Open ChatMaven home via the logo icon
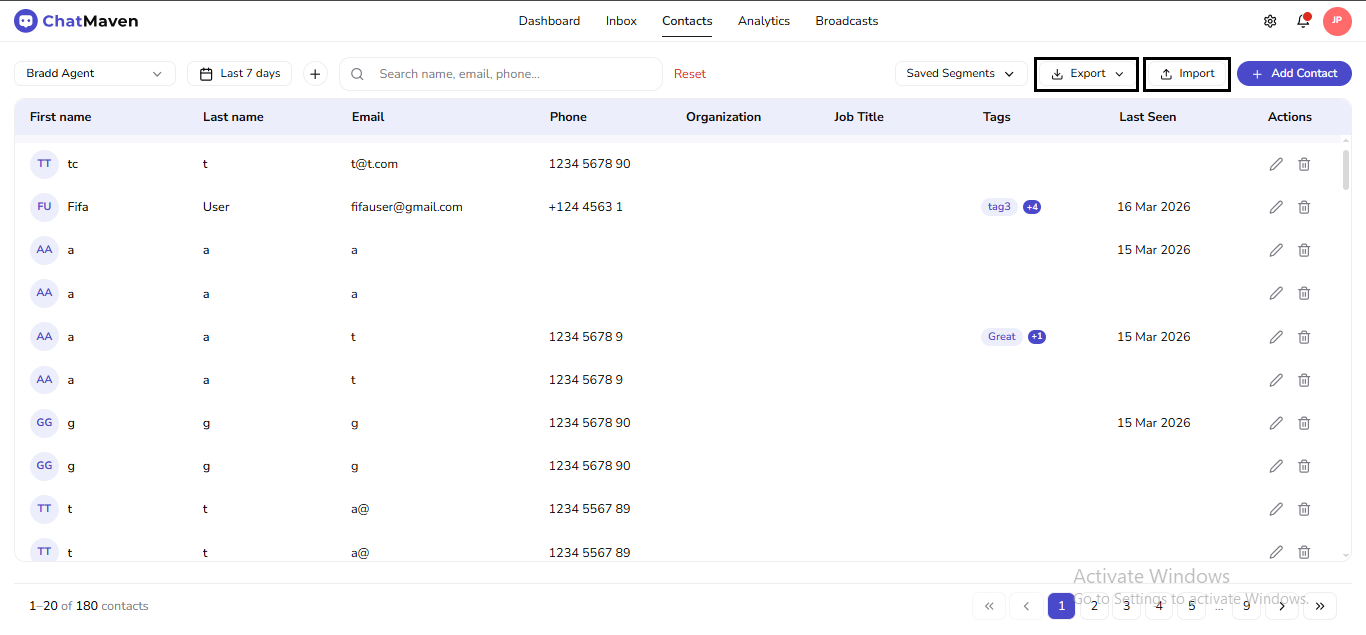This screenshot has height=635, width=1366. (x=25, y=20)
